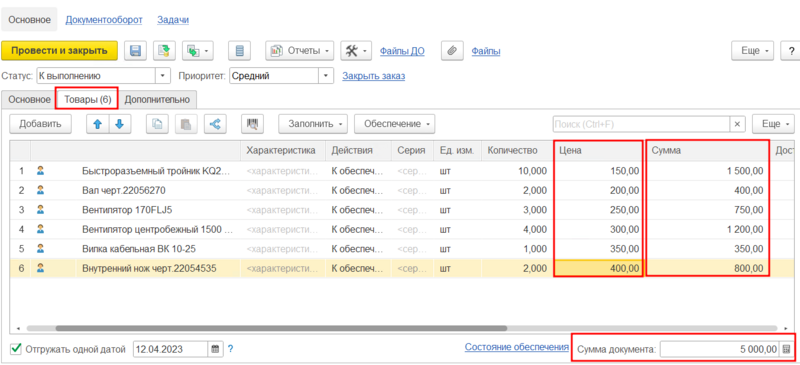Open the Файлы ДО link
Image resolution: width=800 pixels, height=365 pixels.
pyautogui.click(x=402, y=51)
